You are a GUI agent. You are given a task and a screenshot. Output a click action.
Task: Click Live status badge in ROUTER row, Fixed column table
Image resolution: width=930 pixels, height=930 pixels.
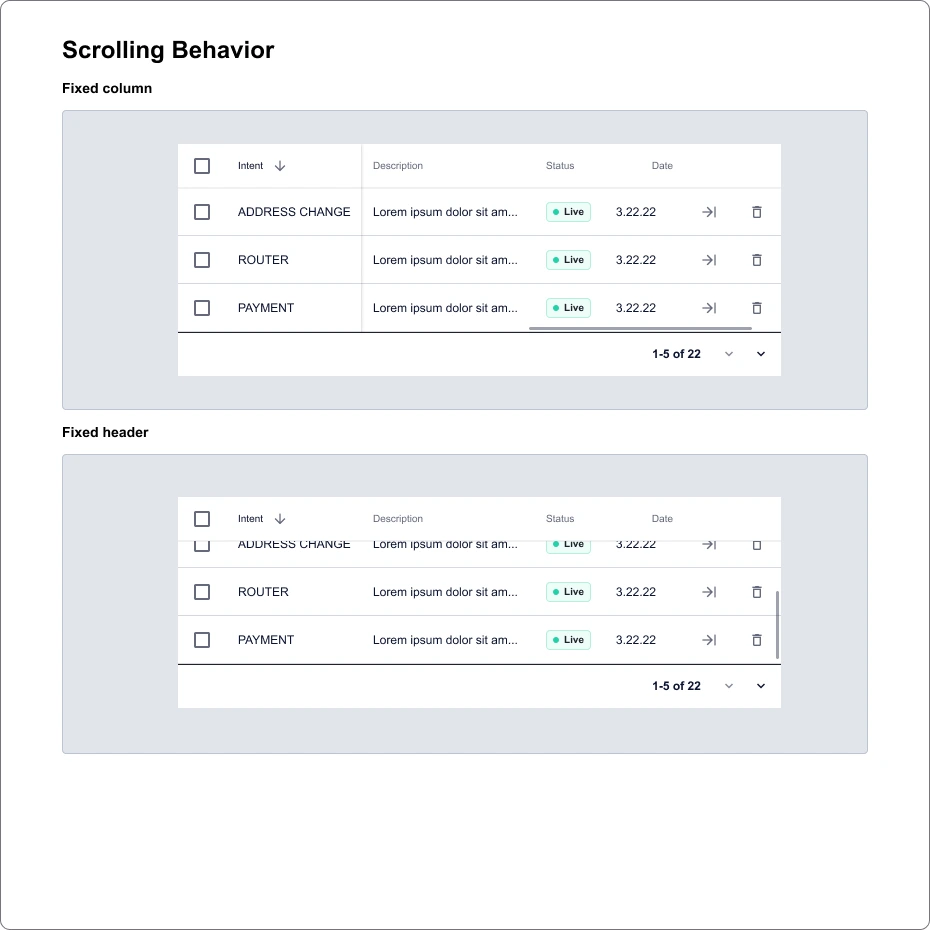568,260
